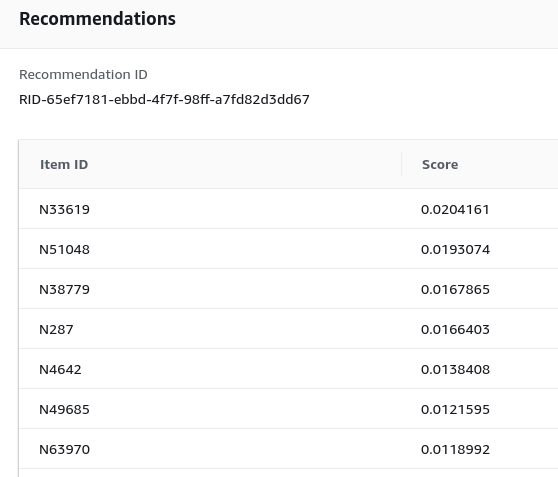558x477 pixels.
Task: Click the Recommendations panel heading
Action: [x=97, y=19]
